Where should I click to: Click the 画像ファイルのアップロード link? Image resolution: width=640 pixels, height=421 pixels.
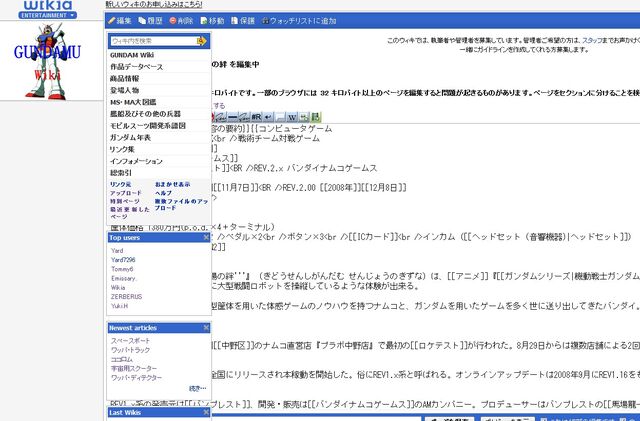pos(181,205)
